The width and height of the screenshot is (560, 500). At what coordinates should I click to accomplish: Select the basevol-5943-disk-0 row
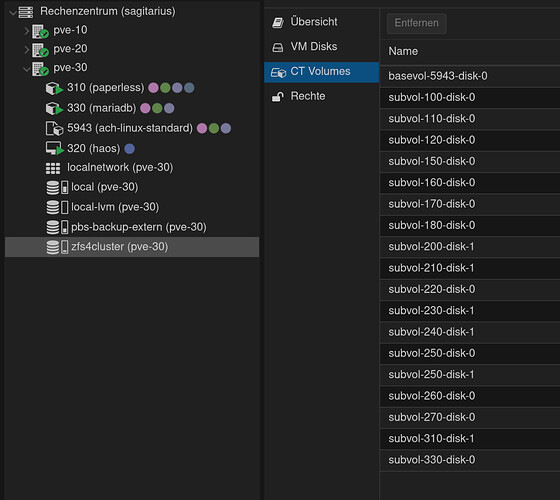pyautogui.click(x=470, y=76)
